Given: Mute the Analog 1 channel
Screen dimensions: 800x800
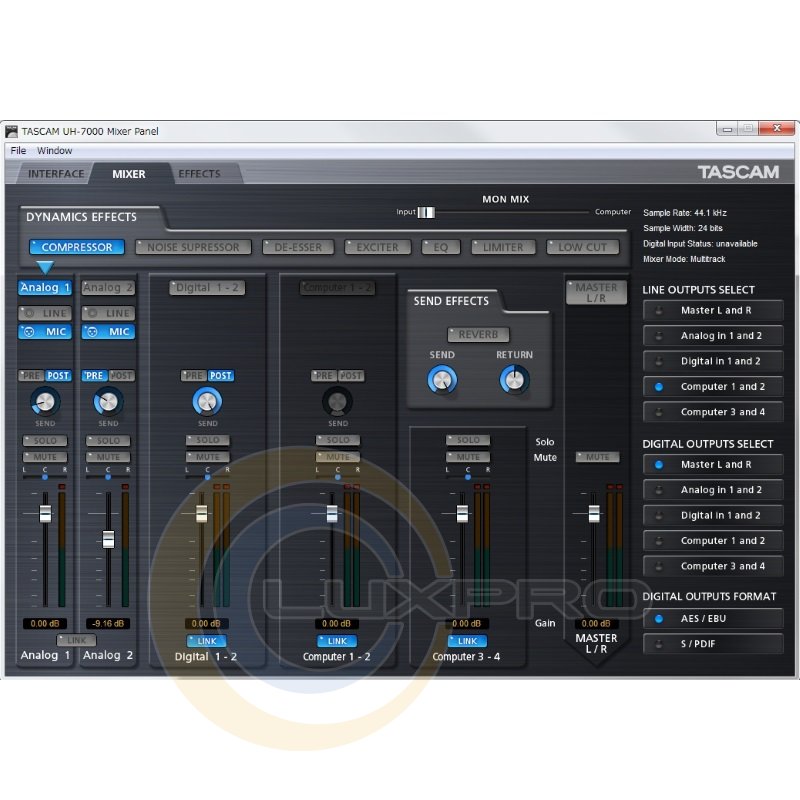Looking at the screenshot, I should click(46, 457).
